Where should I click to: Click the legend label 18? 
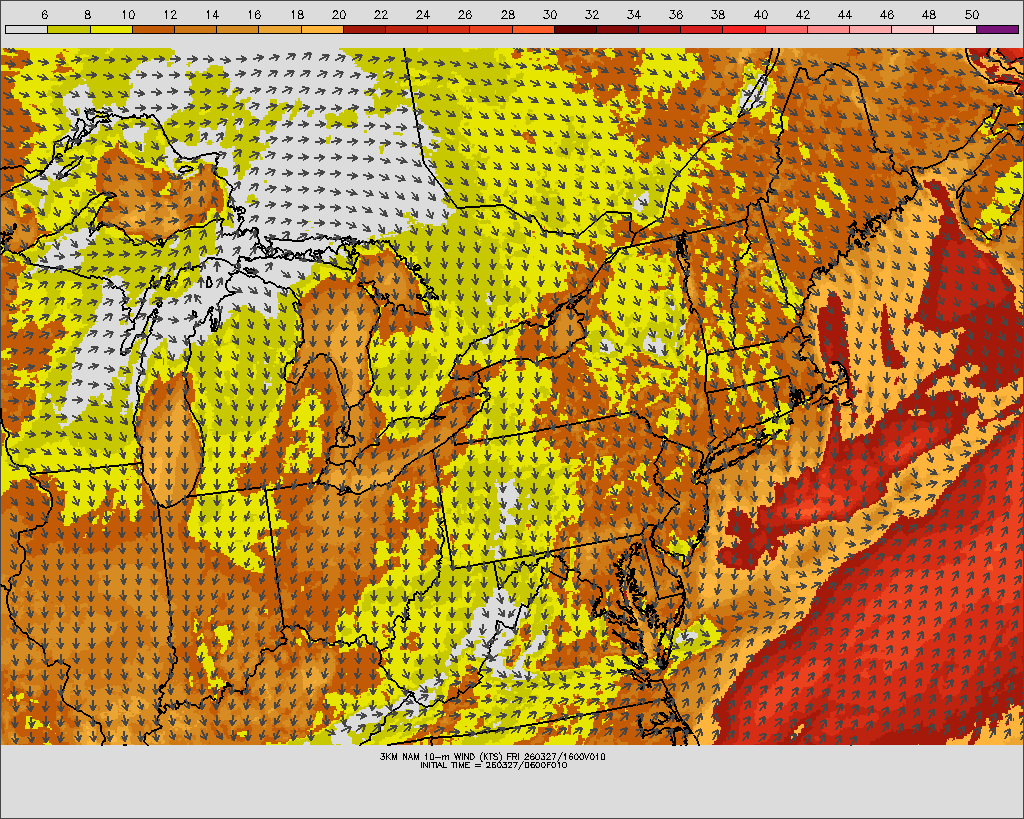point(296,14)
